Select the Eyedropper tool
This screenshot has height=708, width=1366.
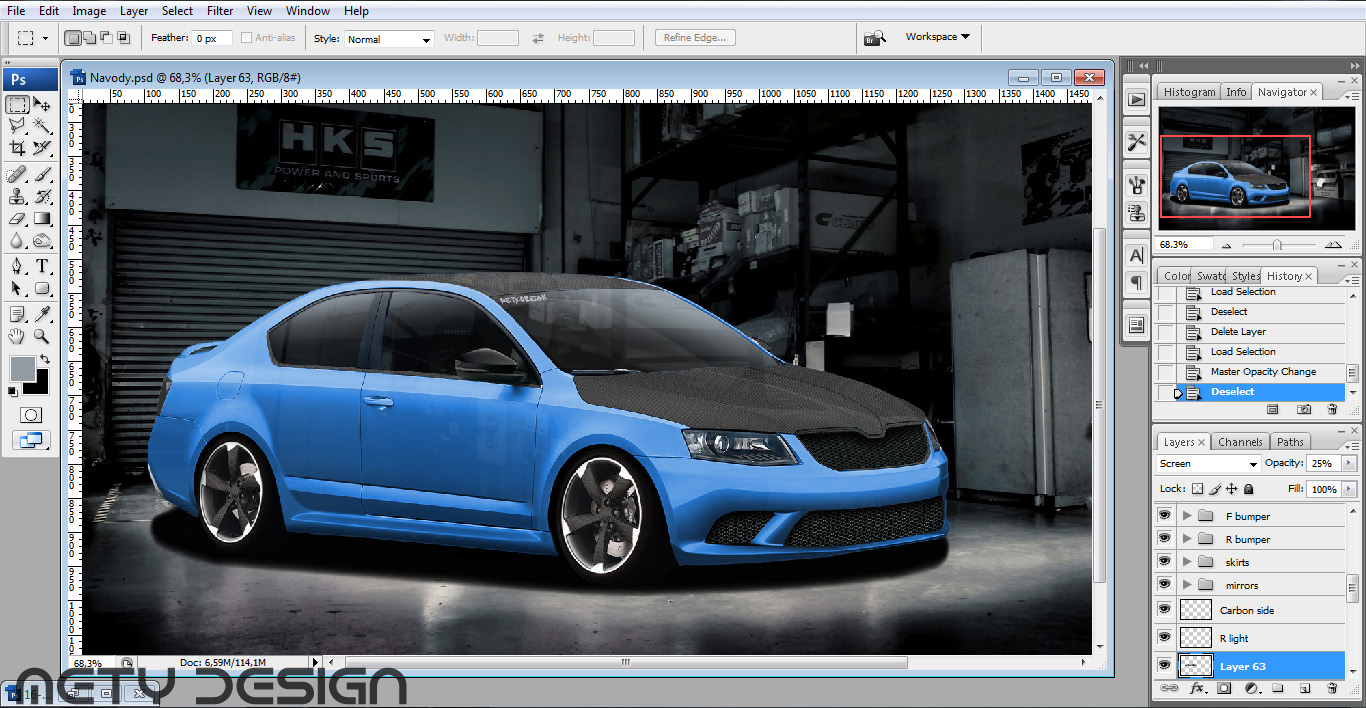click(42, 314)
